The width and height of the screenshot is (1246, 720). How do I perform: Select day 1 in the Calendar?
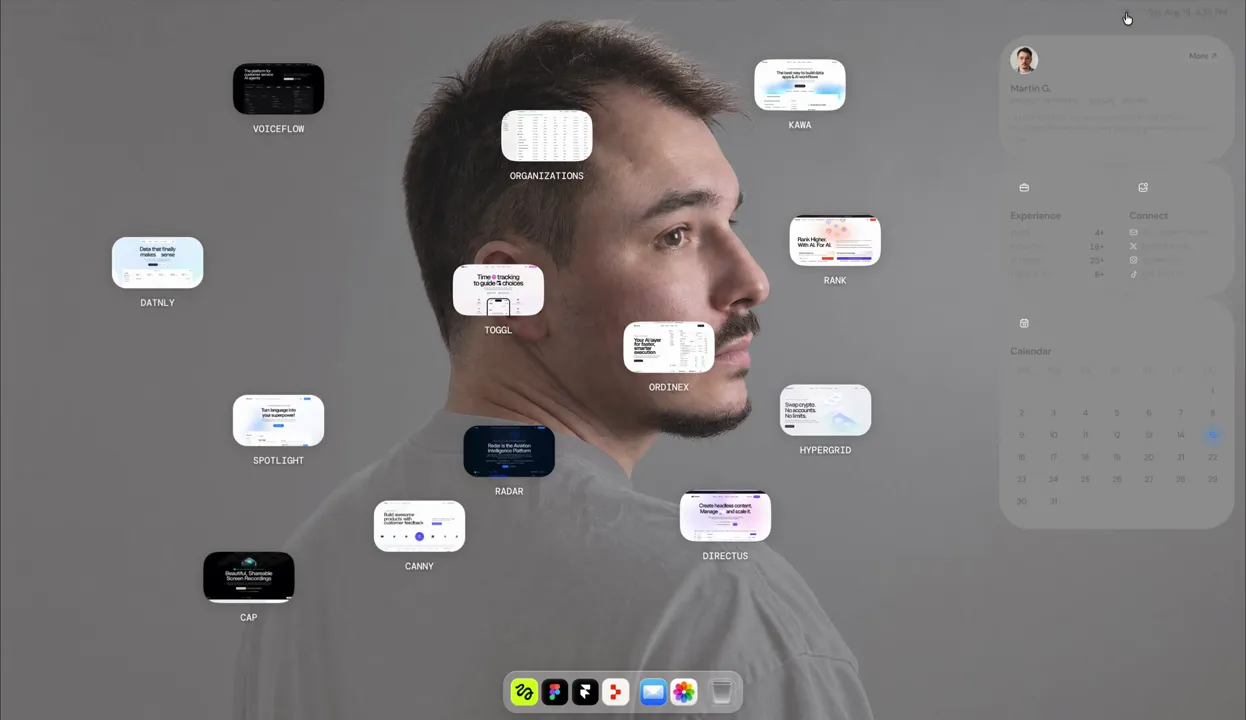point(1212,391)
